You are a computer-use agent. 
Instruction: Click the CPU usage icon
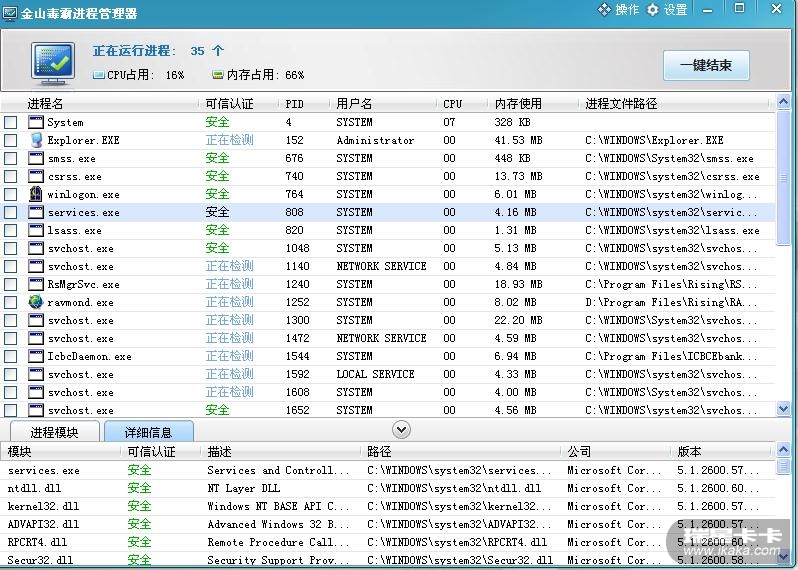coord(99,75)
